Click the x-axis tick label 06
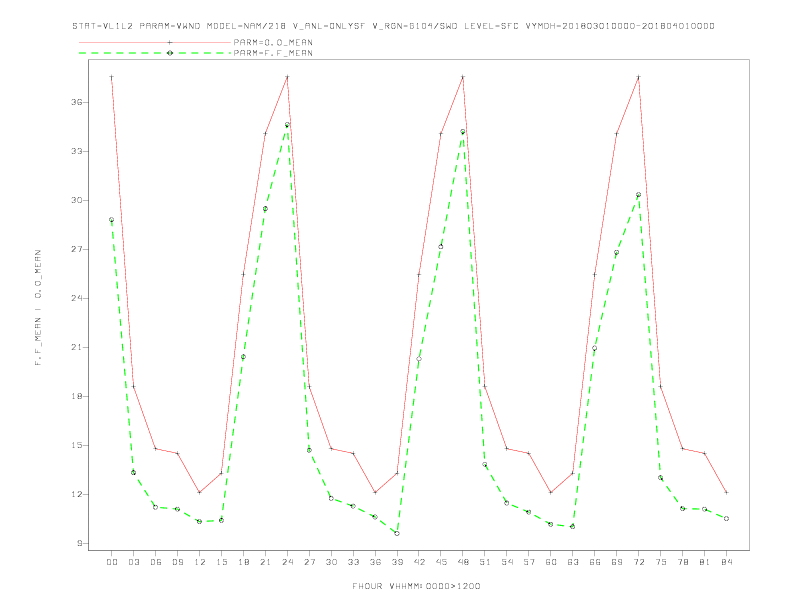This screenshot has height=612, width=792. point(156,562)
